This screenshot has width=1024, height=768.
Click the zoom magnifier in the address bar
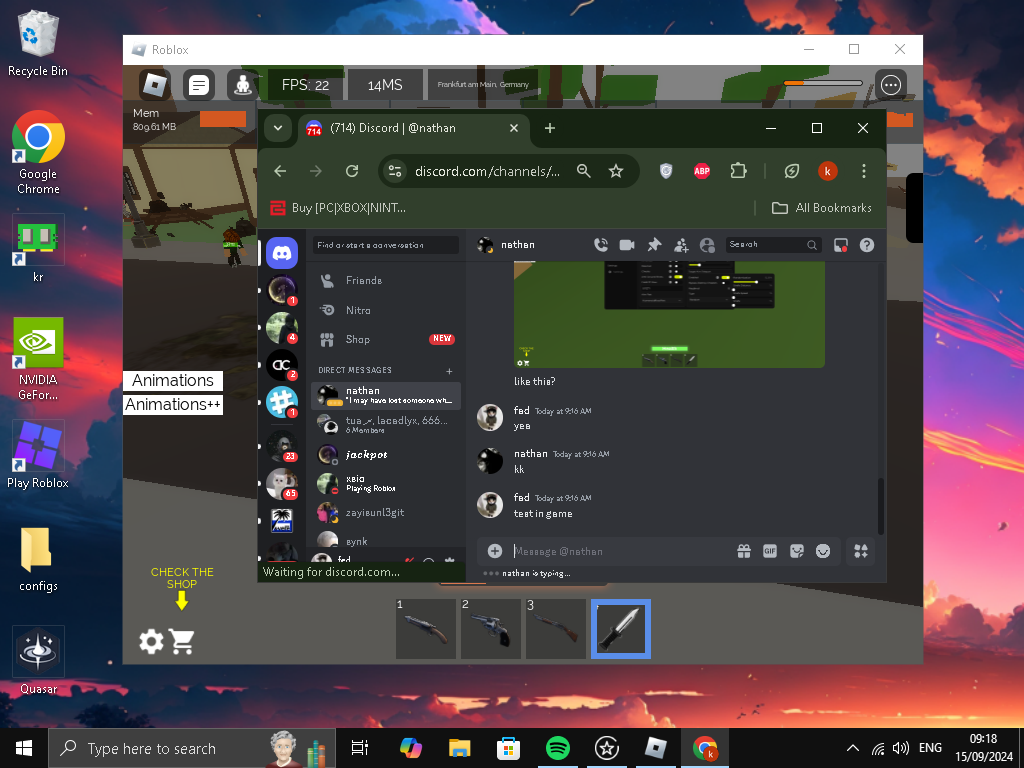pos(584,171)
